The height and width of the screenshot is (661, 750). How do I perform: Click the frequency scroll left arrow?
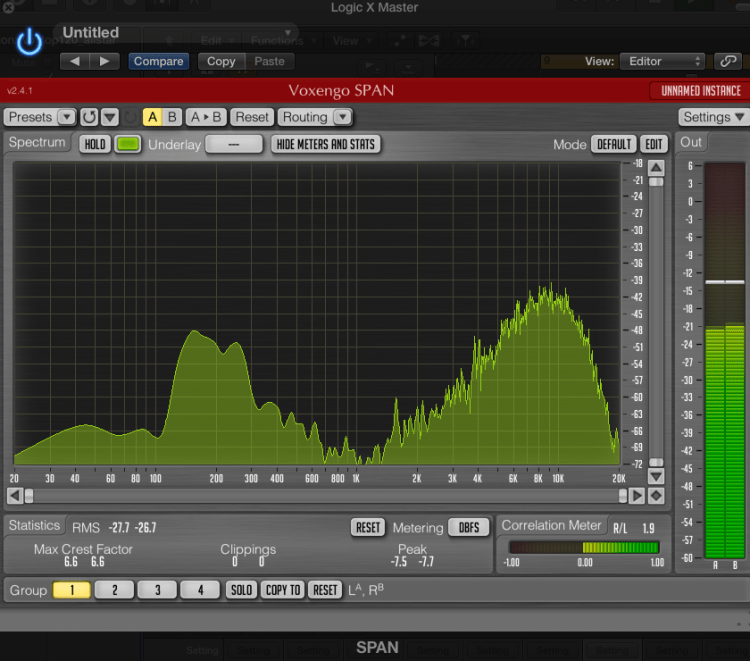[x=15, y=496]
